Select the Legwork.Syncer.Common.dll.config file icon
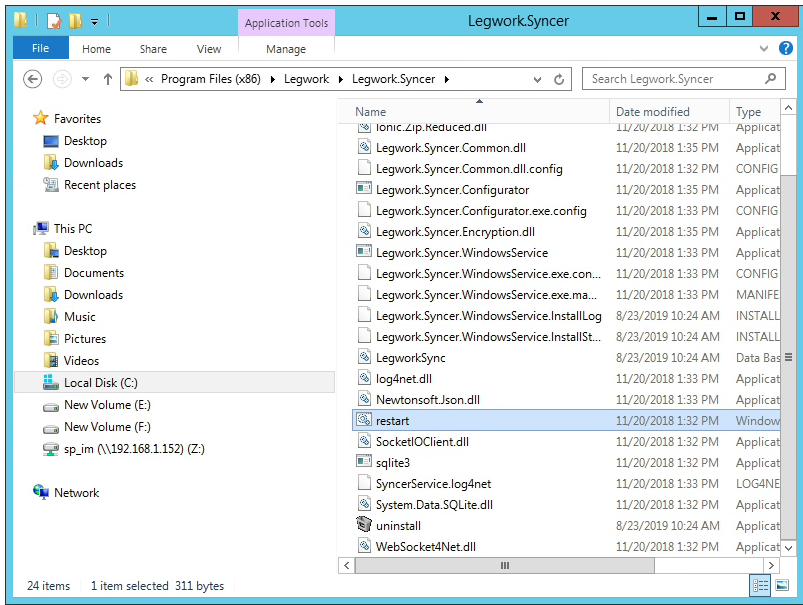The height and width of the screenshot is (605, 803). pyautogui.click(x=364, y=168)
